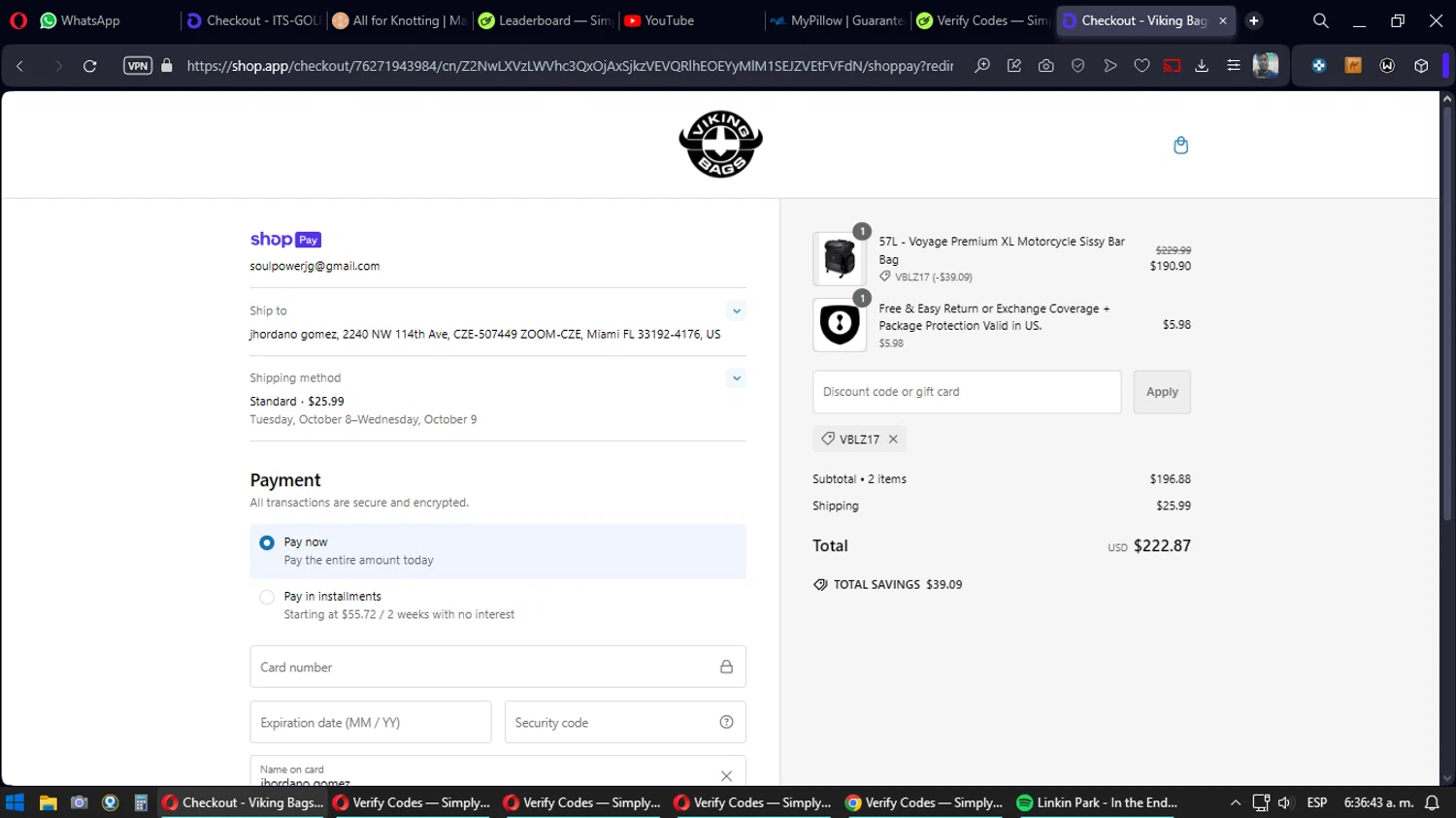Open a new browser tab
The image size is (1456, 818).
pos(1254,20)
